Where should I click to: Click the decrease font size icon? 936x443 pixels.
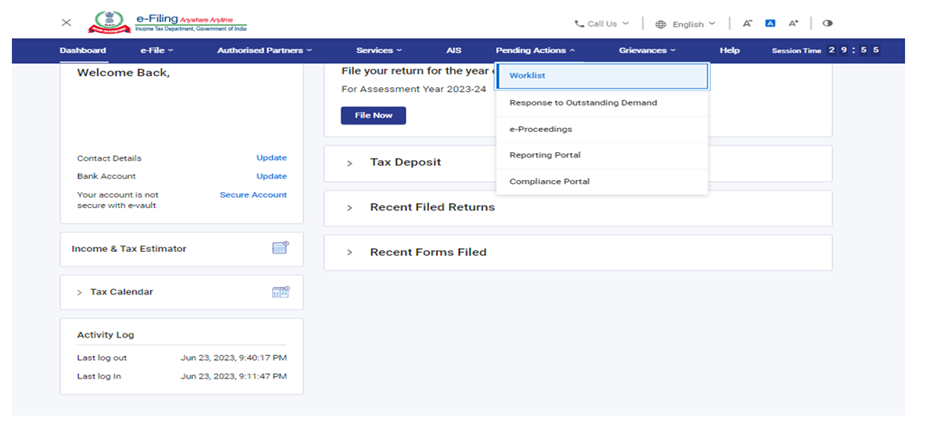point(747,23)
